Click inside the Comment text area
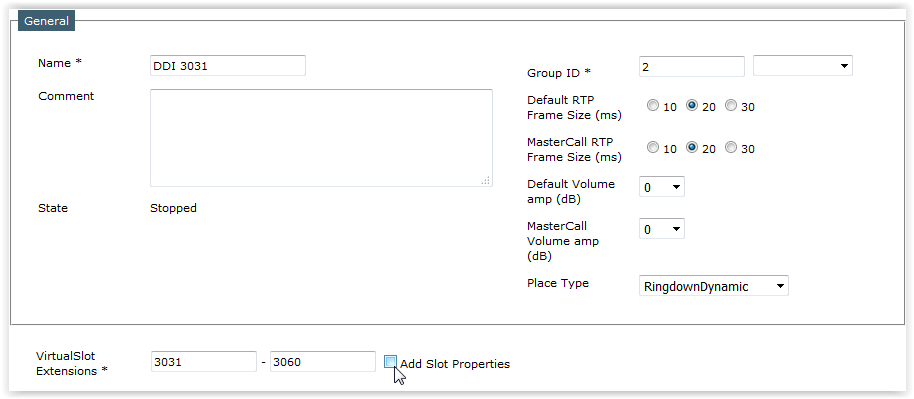 click(321, 138)
